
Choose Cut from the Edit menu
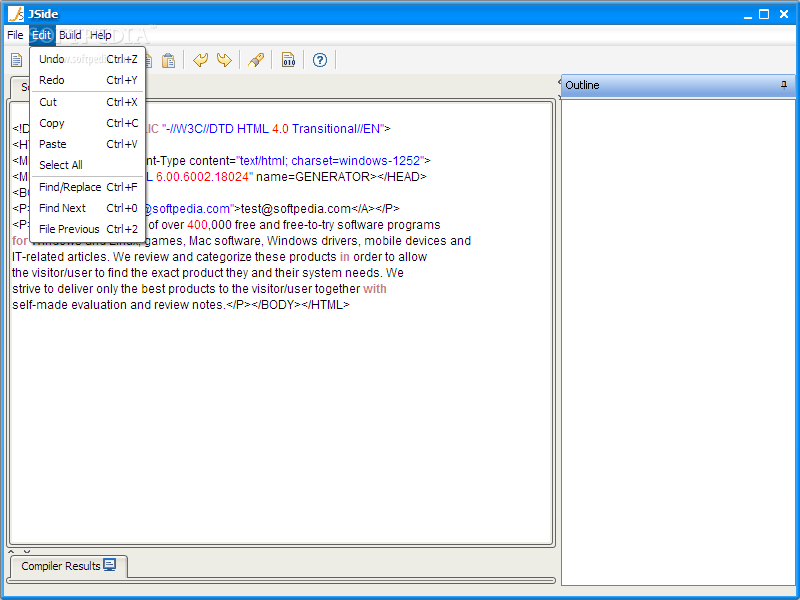coord(88,102)
